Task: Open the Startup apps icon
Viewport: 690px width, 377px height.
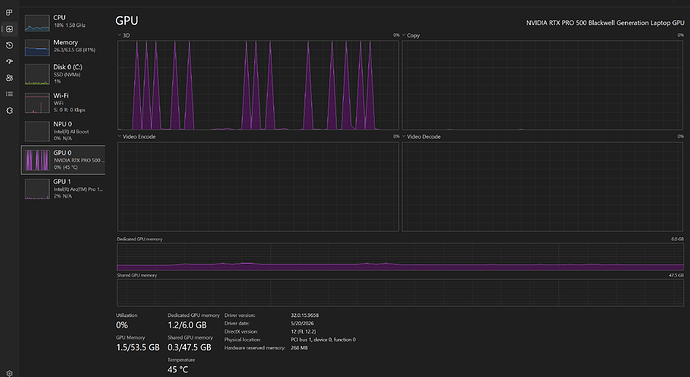Action: pyautogui.click(x=9, y=62)
